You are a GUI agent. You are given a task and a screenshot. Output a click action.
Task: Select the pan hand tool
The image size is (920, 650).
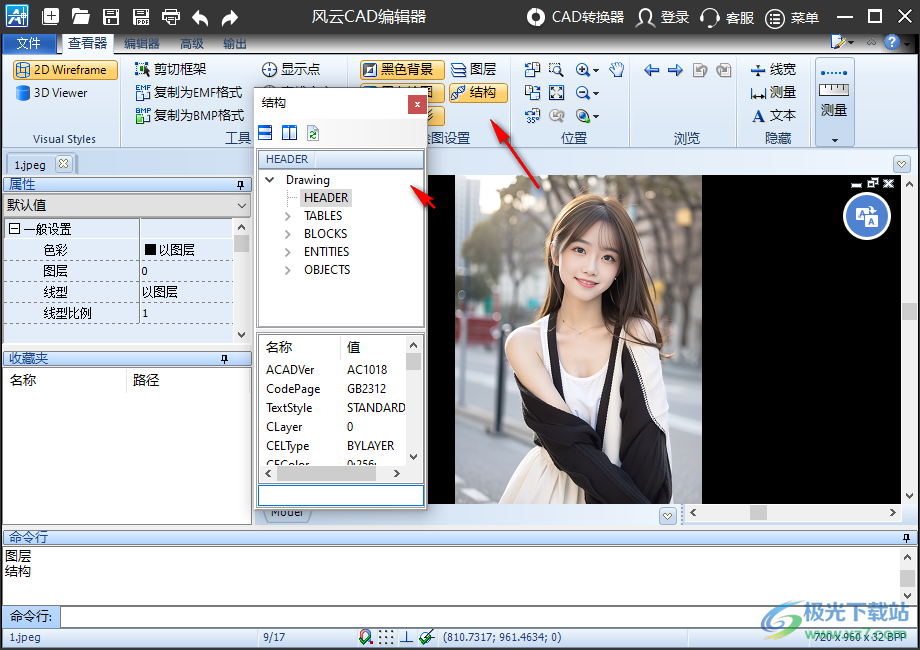click(x=616, y=70)
